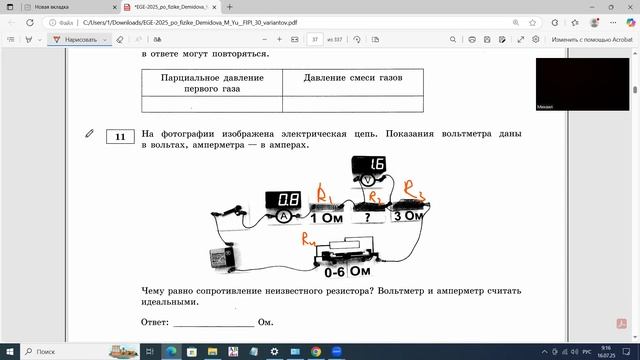
Task: Open the read aloud icon
Action: tap(157, 40)
